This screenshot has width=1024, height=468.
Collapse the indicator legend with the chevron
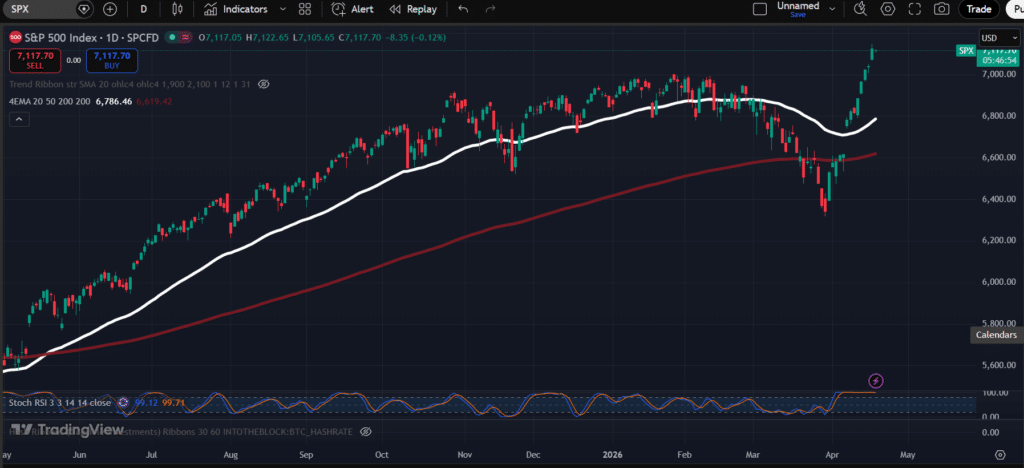(x=18, y=120)
